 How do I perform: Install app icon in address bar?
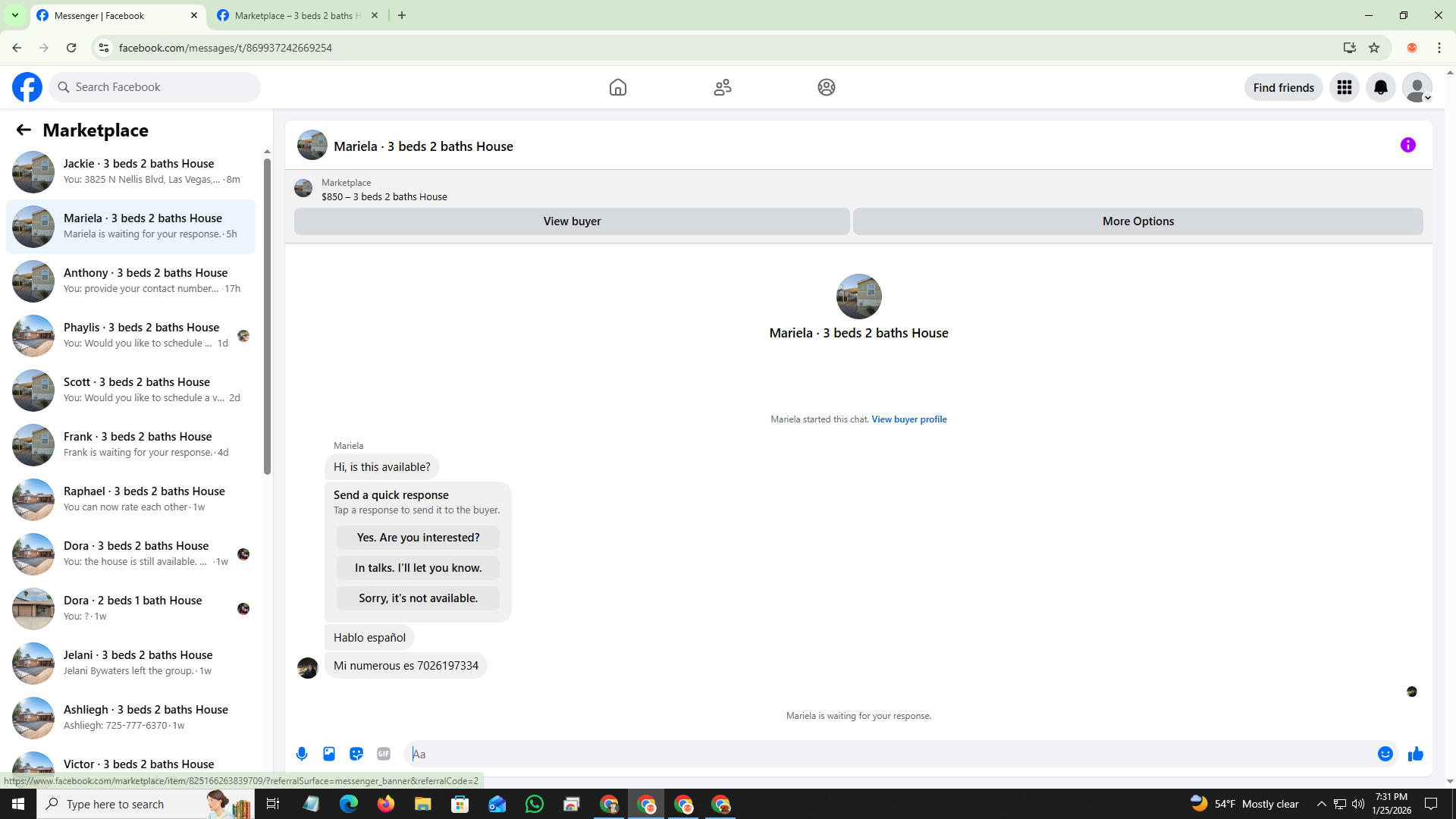tap(1349, 48)
